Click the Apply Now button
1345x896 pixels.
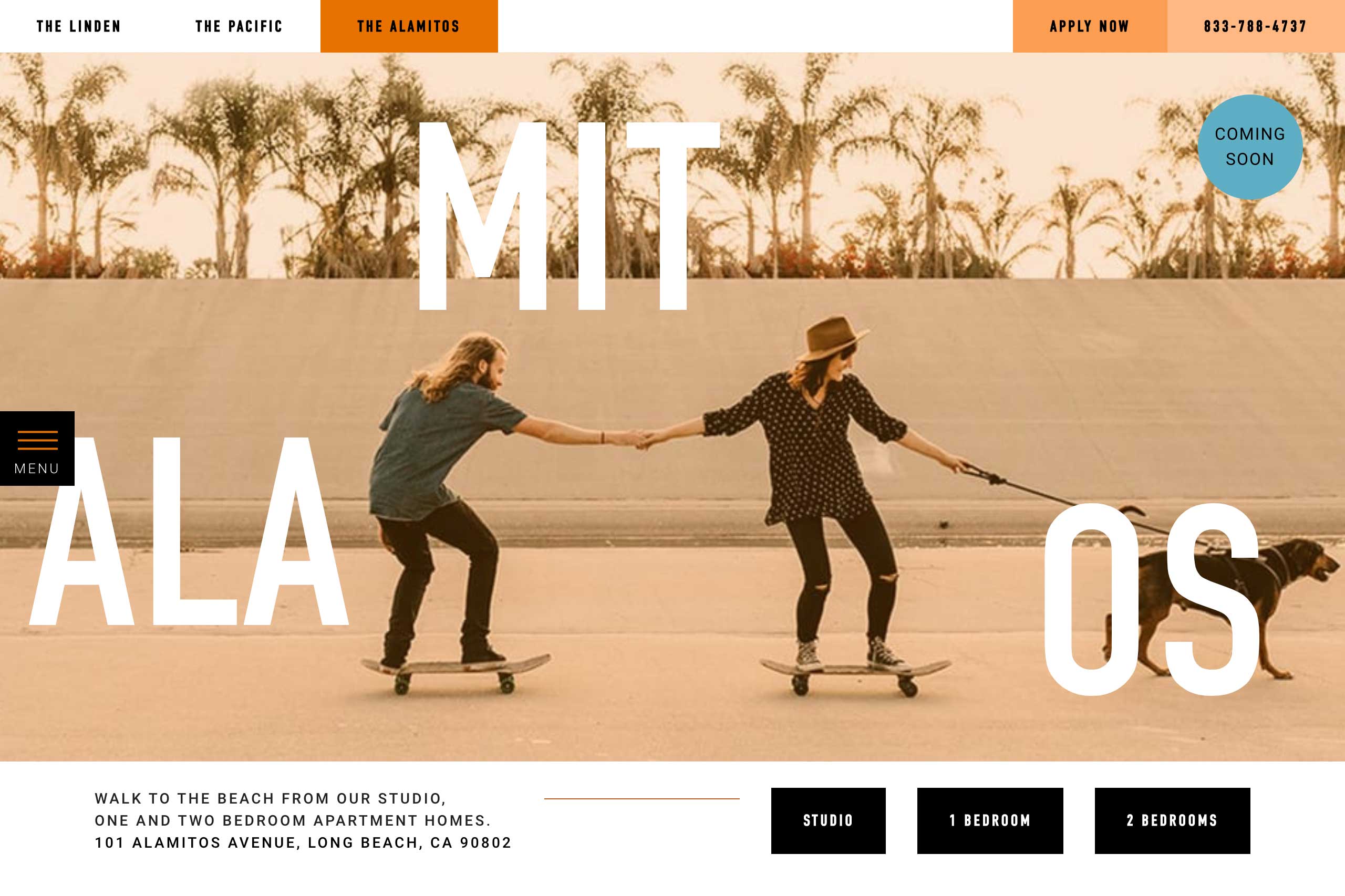[x=1090, y=26]
